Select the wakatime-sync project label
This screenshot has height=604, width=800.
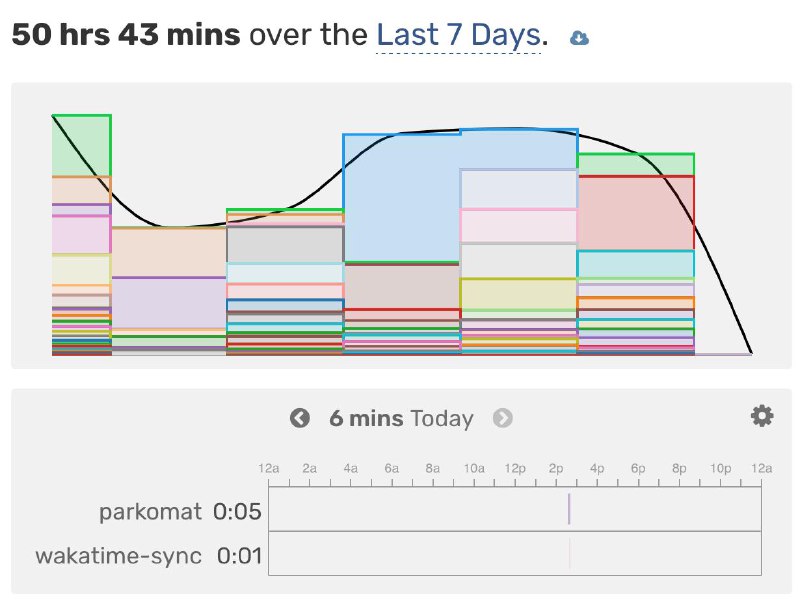tap(119, 555)
